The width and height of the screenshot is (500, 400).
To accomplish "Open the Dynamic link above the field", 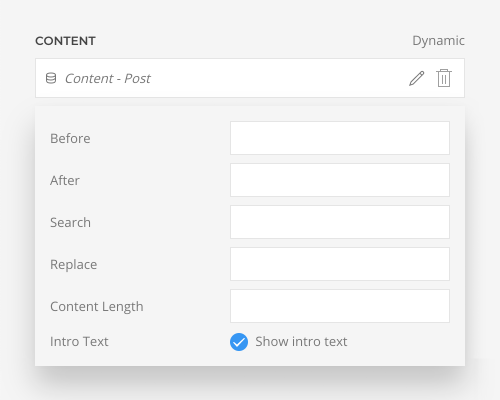I will 438,41.
